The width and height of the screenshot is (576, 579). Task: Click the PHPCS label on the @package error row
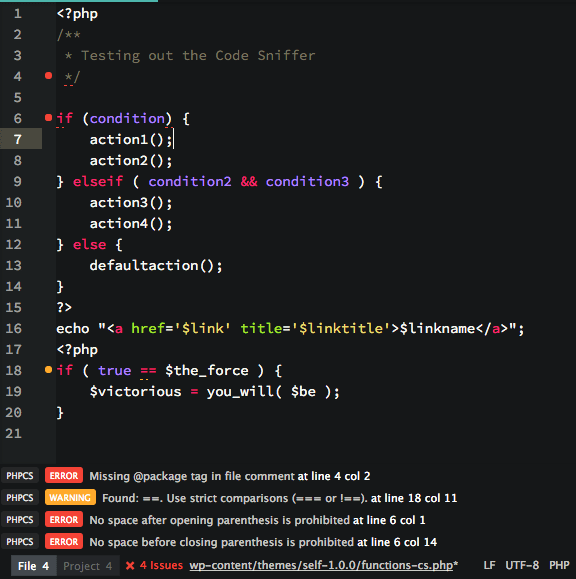pos(20,476)
